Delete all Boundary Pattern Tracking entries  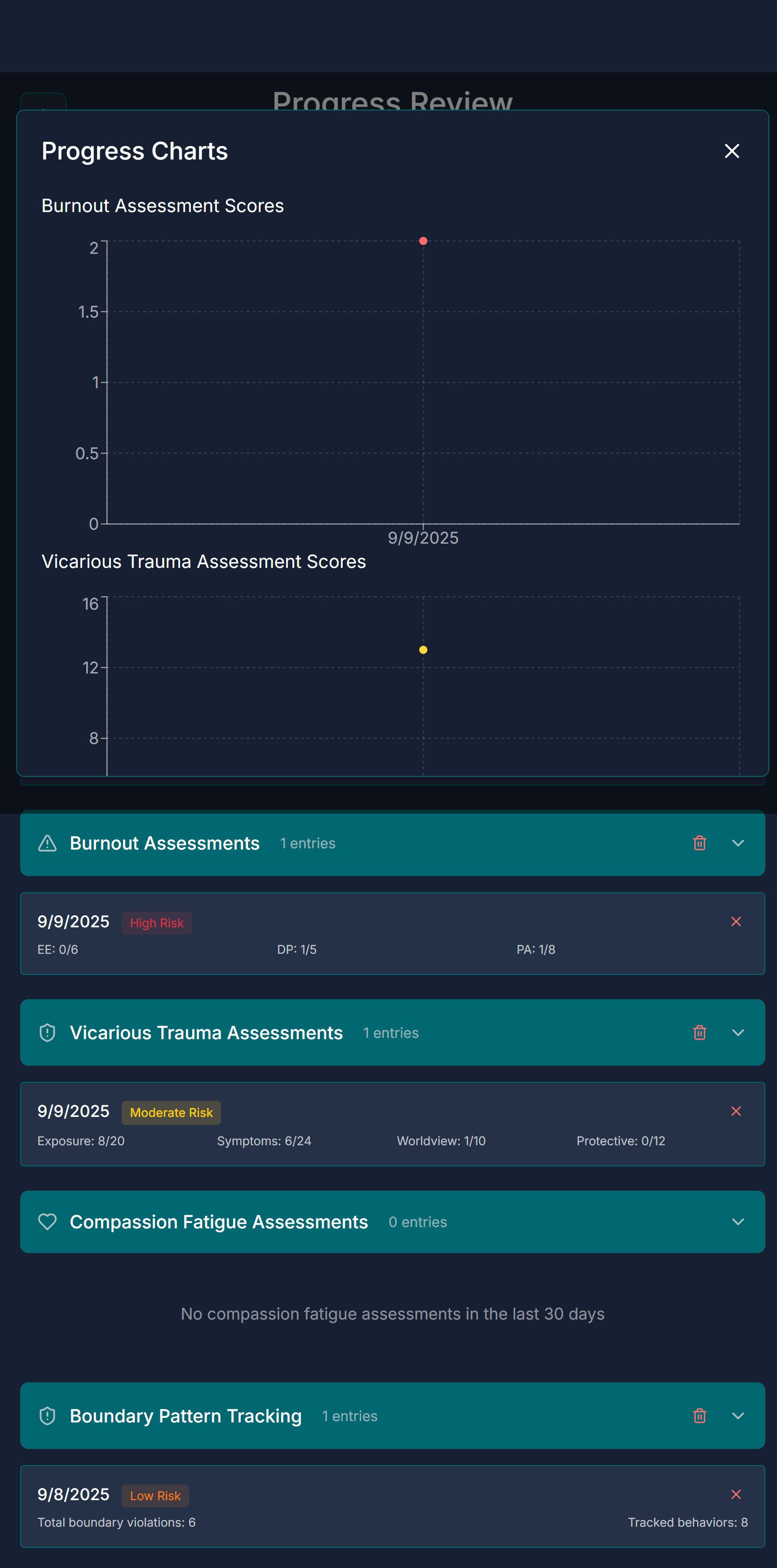coord(699,1416)
